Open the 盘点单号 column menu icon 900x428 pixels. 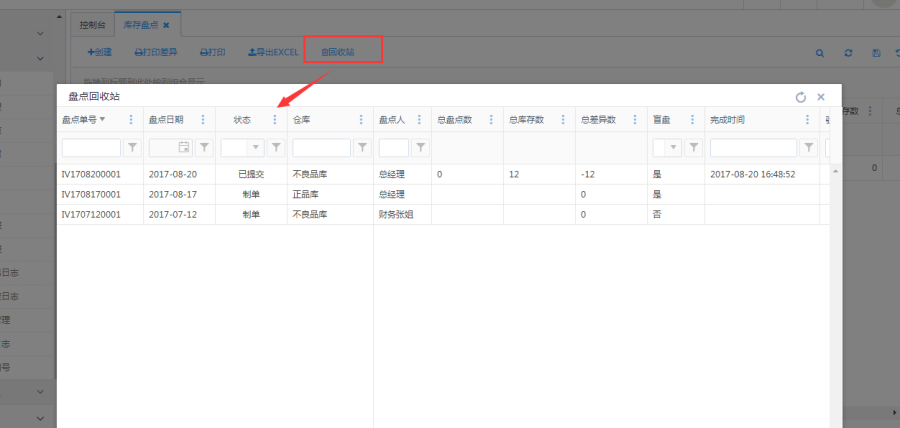coord(131,120)
